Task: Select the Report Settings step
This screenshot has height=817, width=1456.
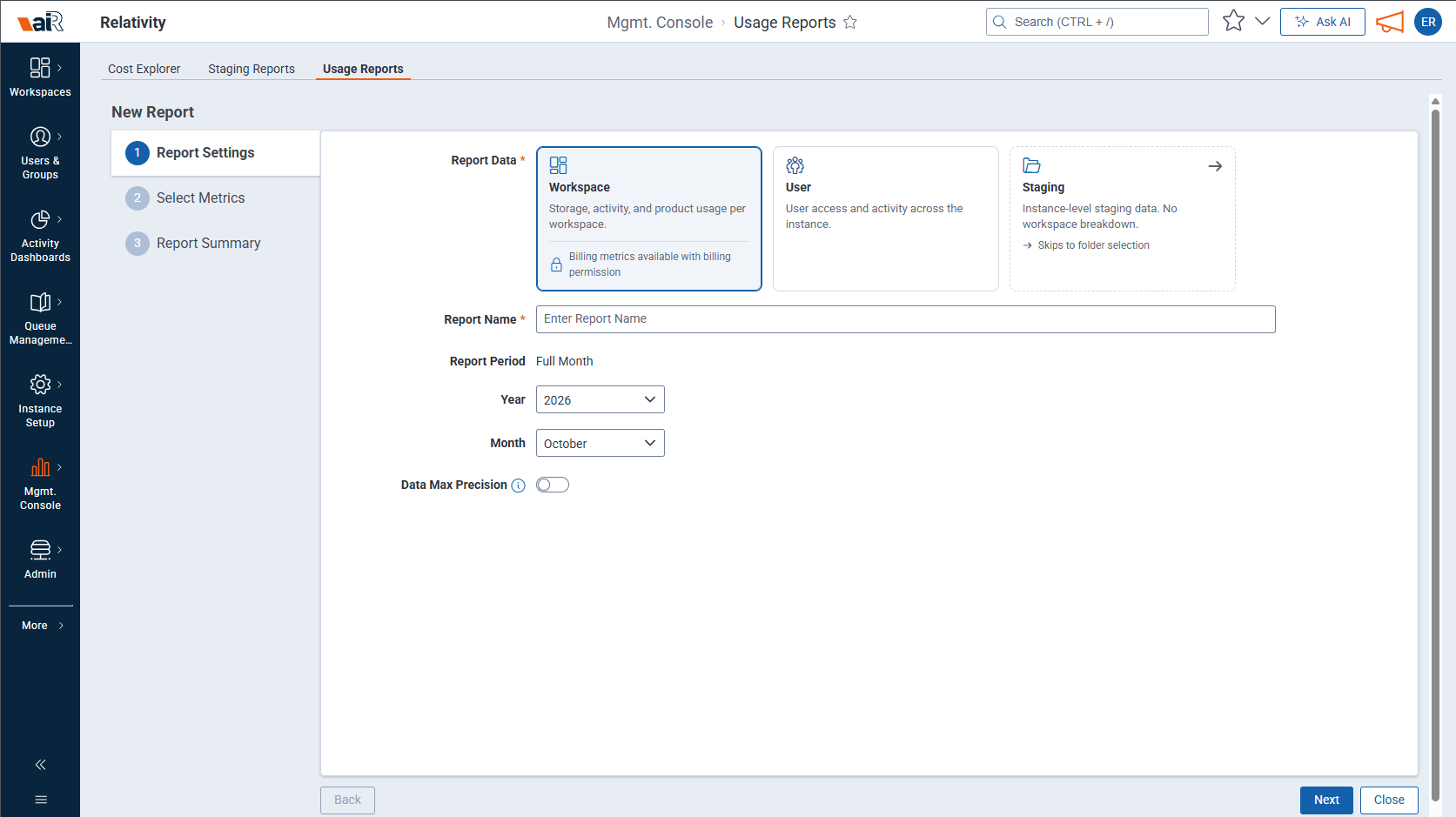Action: click(x=216, y=153)
